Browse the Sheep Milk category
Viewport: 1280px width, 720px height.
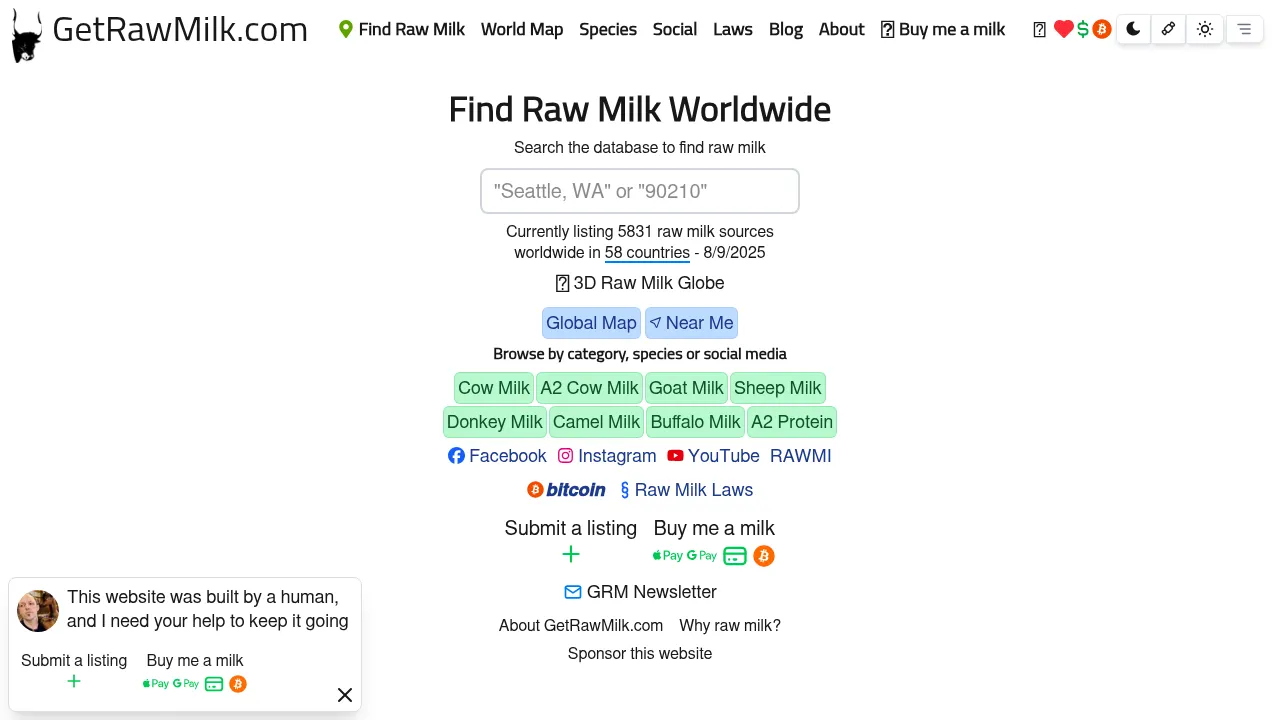click(778, 388)
